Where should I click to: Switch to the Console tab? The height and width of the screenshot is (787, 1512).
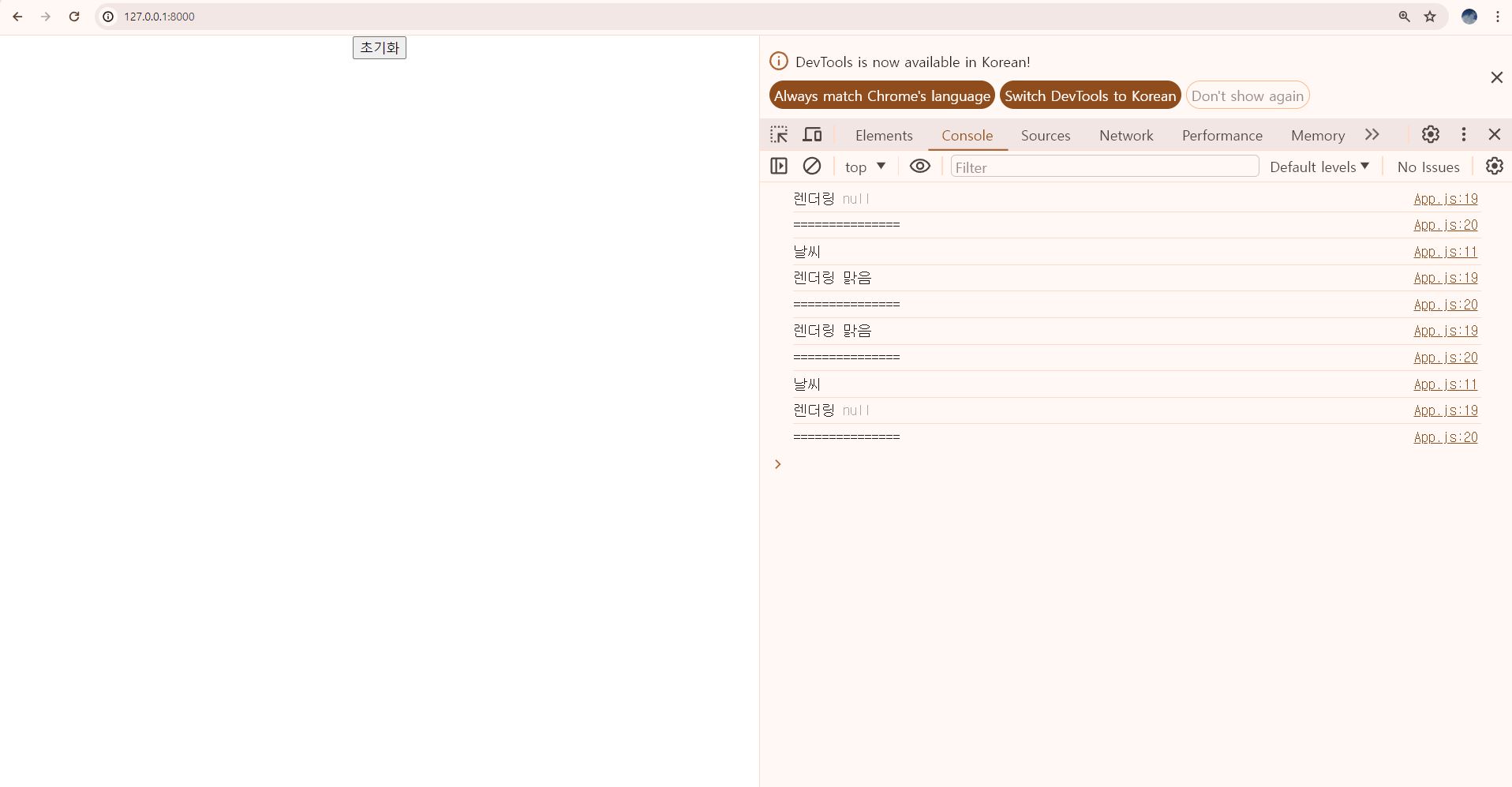967,136
